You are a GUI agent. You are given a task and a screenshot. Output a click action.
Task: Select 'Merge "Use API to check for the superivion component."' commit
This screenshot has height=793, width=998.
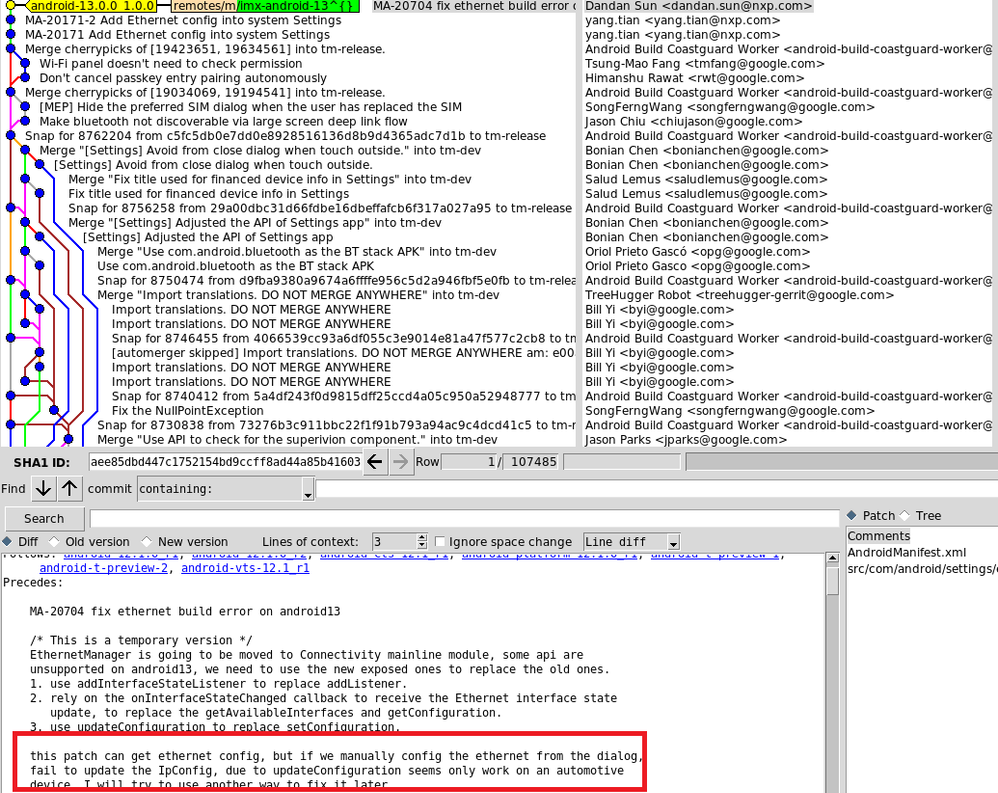point(297,440)
